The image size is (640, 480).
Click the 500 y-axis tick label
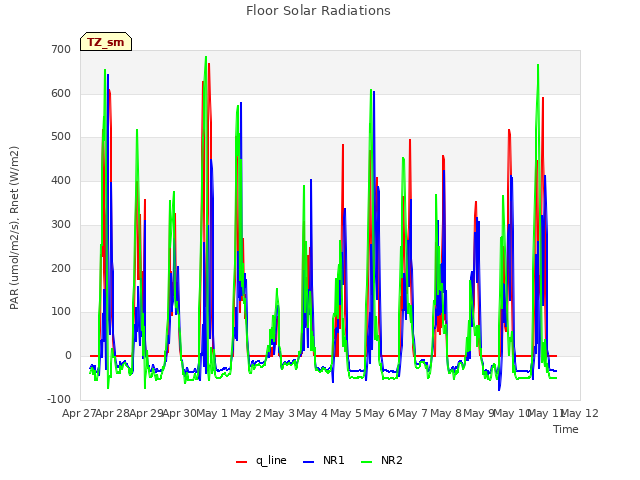pos(61,137)
